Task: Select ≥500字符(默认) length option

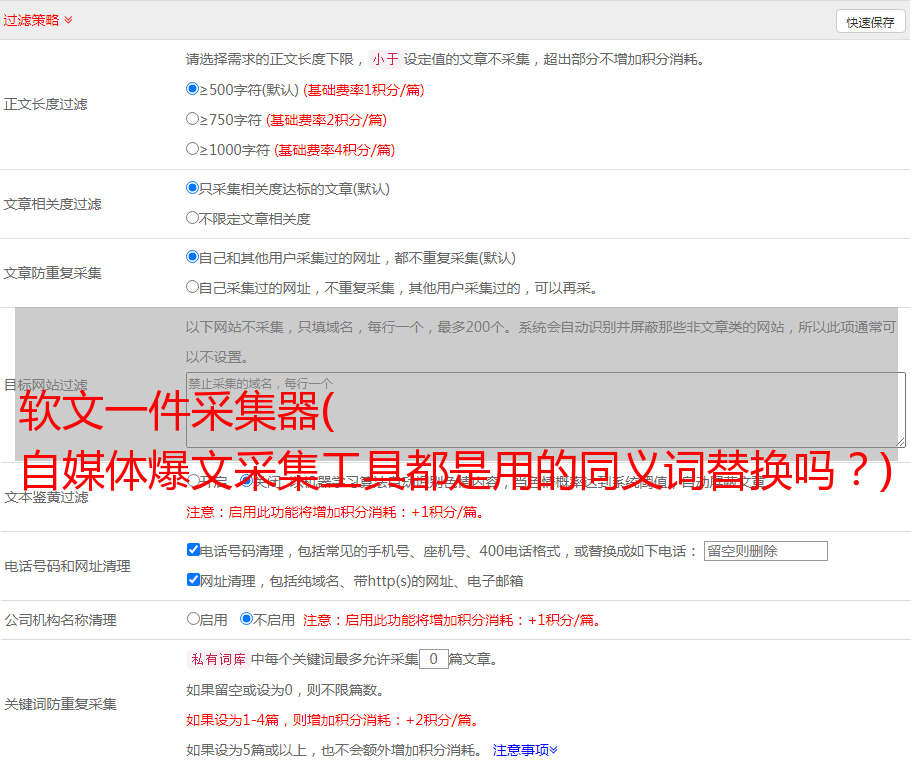Action: tap(192, 88)
